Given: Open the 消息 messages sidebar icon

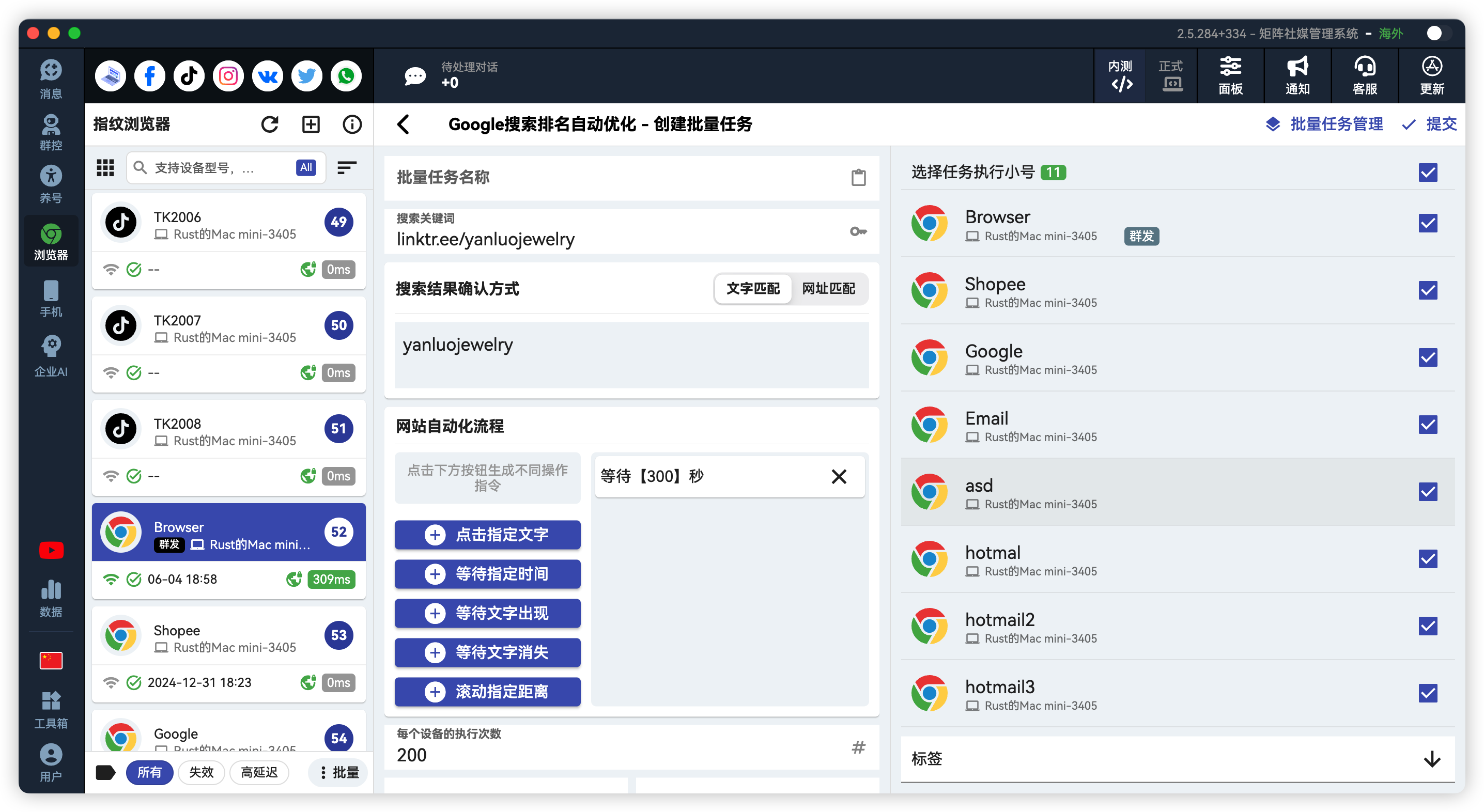Looking at the screenshot, I should tap(51, 79).
